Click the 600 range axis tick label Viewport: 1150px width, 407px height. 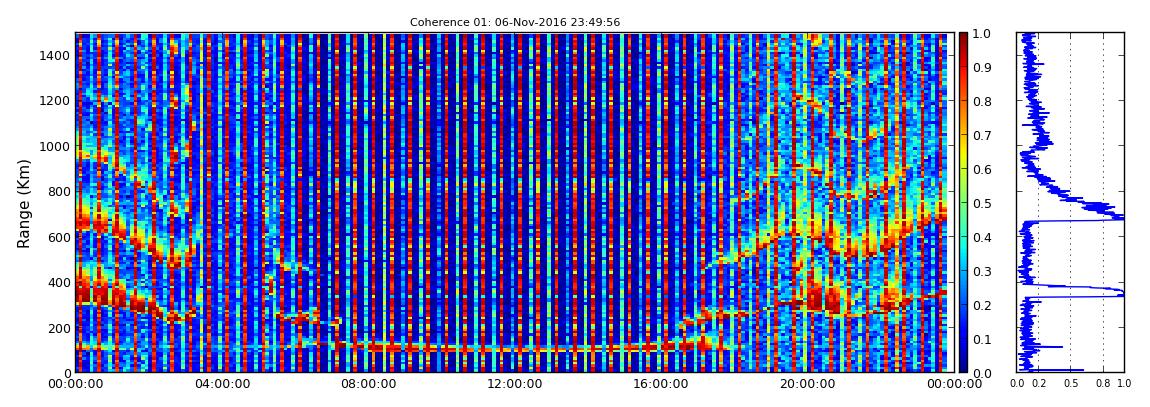[59, 237]
